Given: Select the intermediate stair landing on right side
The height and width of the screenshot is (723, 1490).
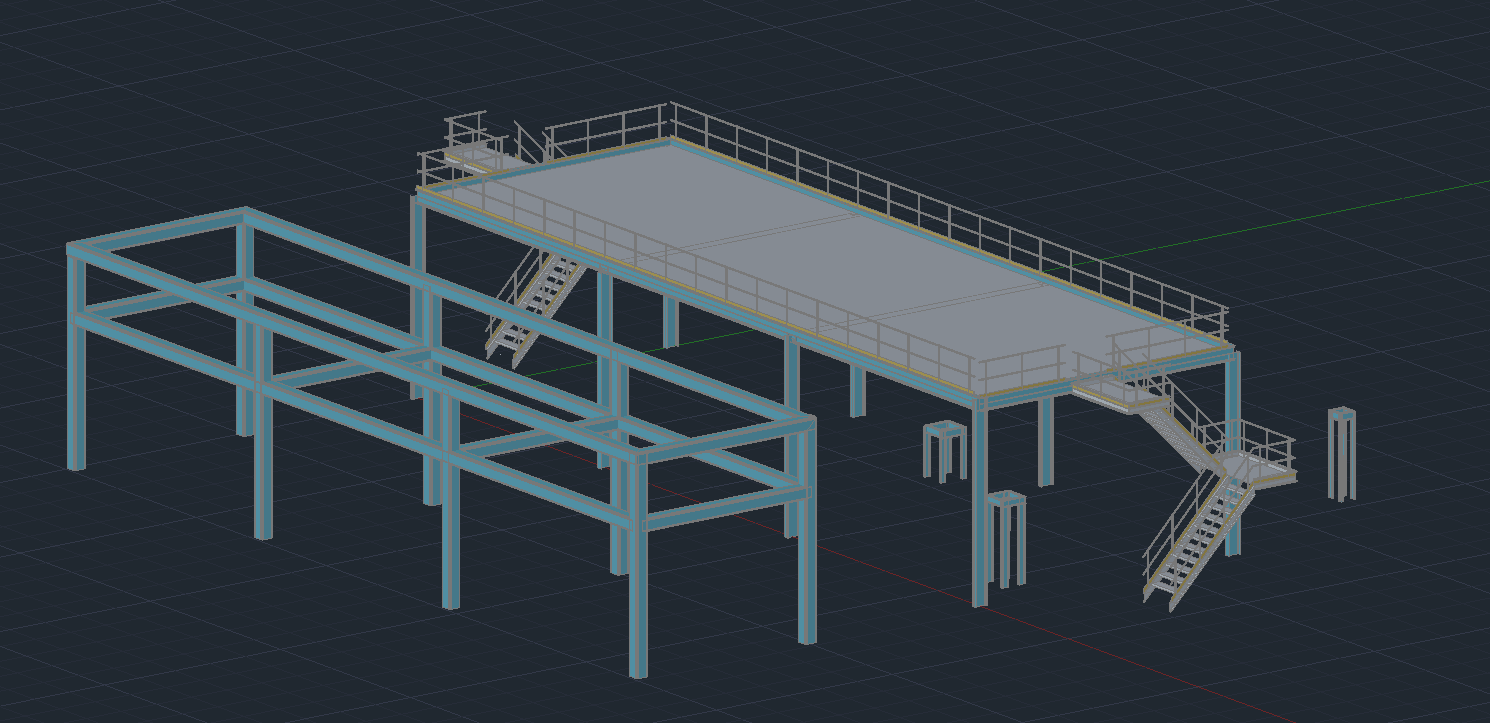Looking at the screenshot, I should pos(1256,468).
